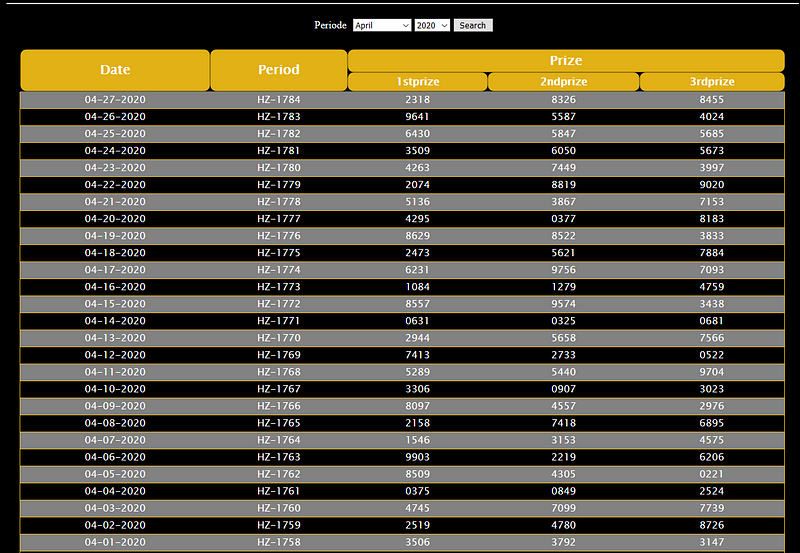The image size is (800, 553).
Task: Select date cell 04-26-2020
Action: 115,116
